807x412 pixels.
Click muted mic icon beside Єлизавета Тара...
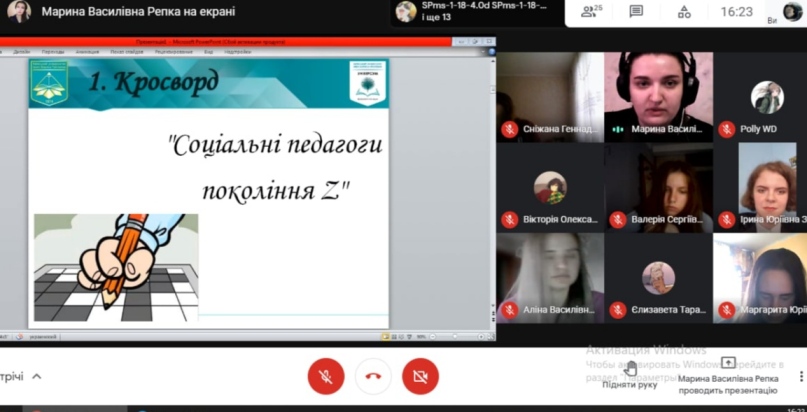pos(618,310)
